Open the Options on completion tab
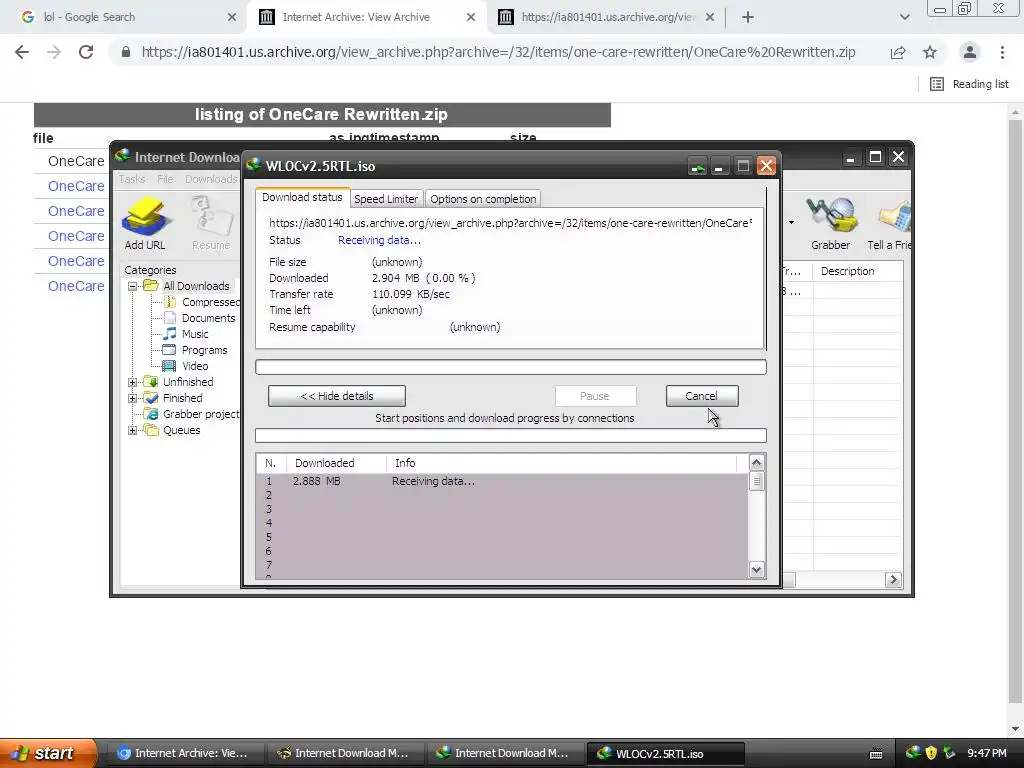Screen dimensions: 1024x768 (x=483, y=199)
